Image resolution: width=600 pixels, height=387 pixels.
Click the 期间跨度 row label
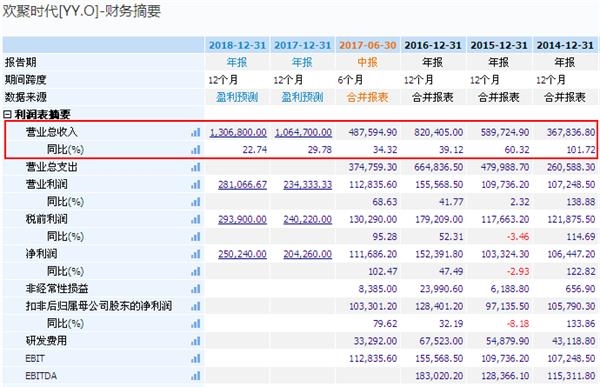pos(26,80)
